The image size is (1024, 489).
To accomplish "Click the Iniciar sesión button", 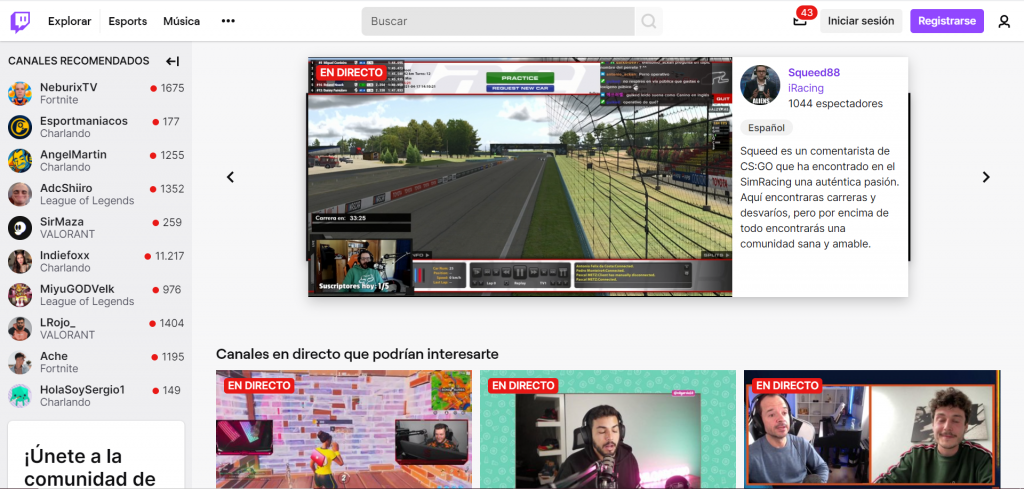I will (861, 21).
